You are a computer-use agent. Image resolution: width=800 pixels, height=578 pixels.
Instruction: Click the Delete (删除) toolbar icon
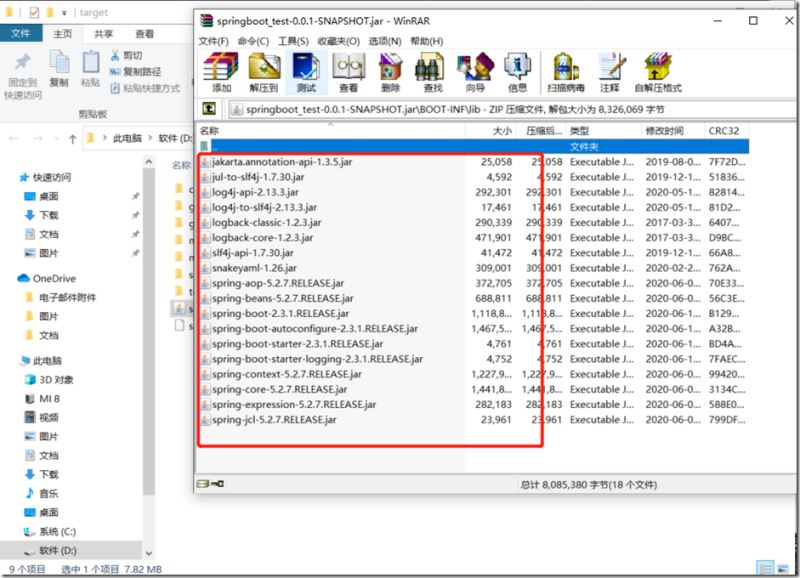390,72
